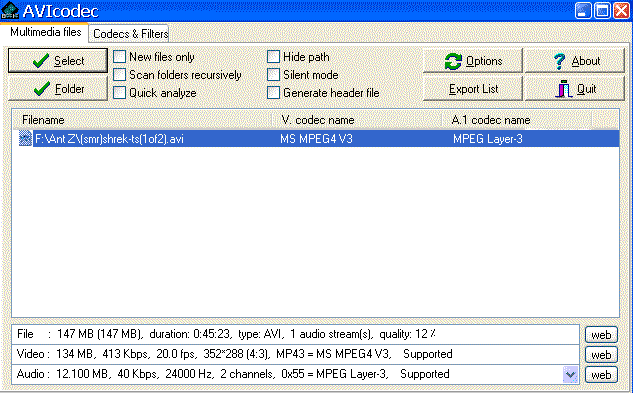
Task: Click web button beside File info row
Action: (x=601, y=335)
